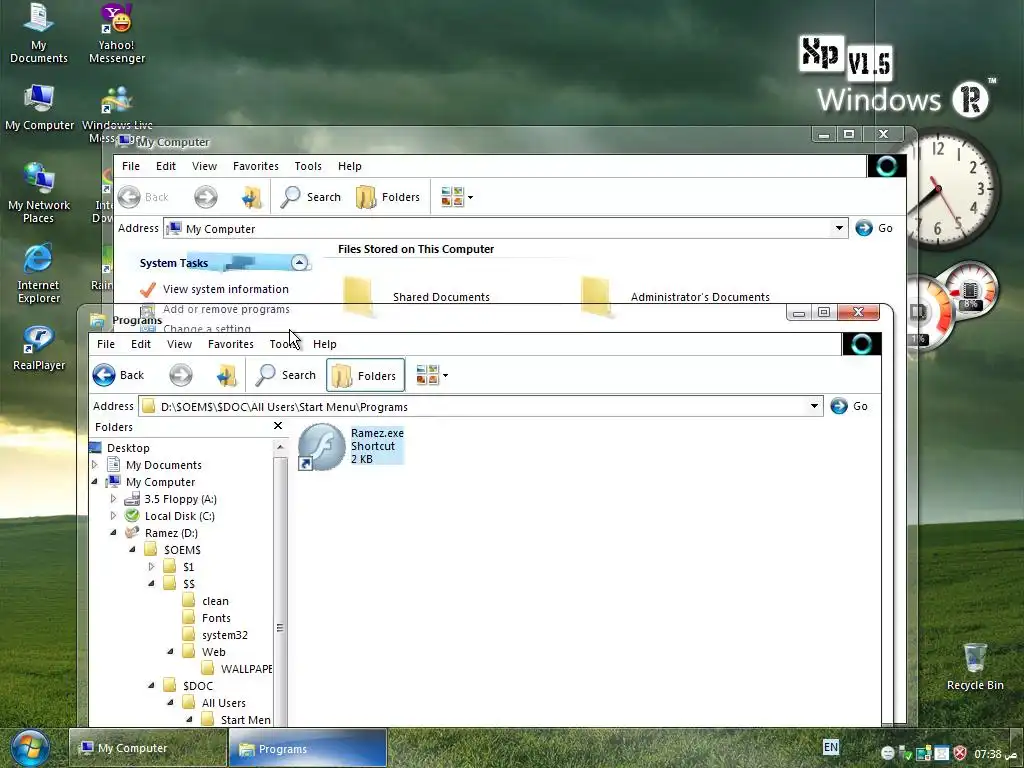Click Back button in Programs window
Viewport: 1024px width, 768px height.
[x=118, y=375]
